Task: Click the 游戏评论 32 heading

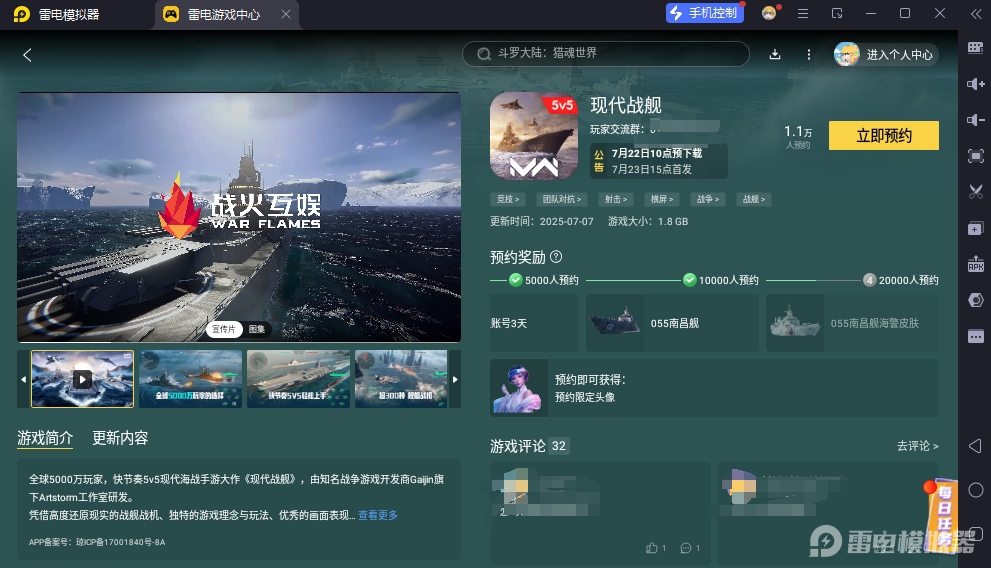Action: 530,446
